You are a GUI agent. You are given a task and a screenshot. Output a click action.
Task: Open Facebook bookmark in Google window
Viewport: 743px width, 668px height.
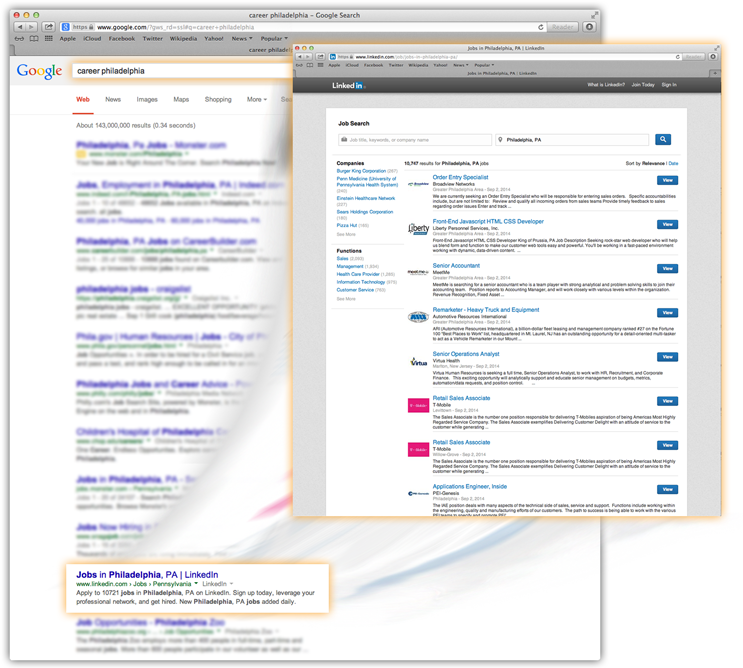[122, 39]
